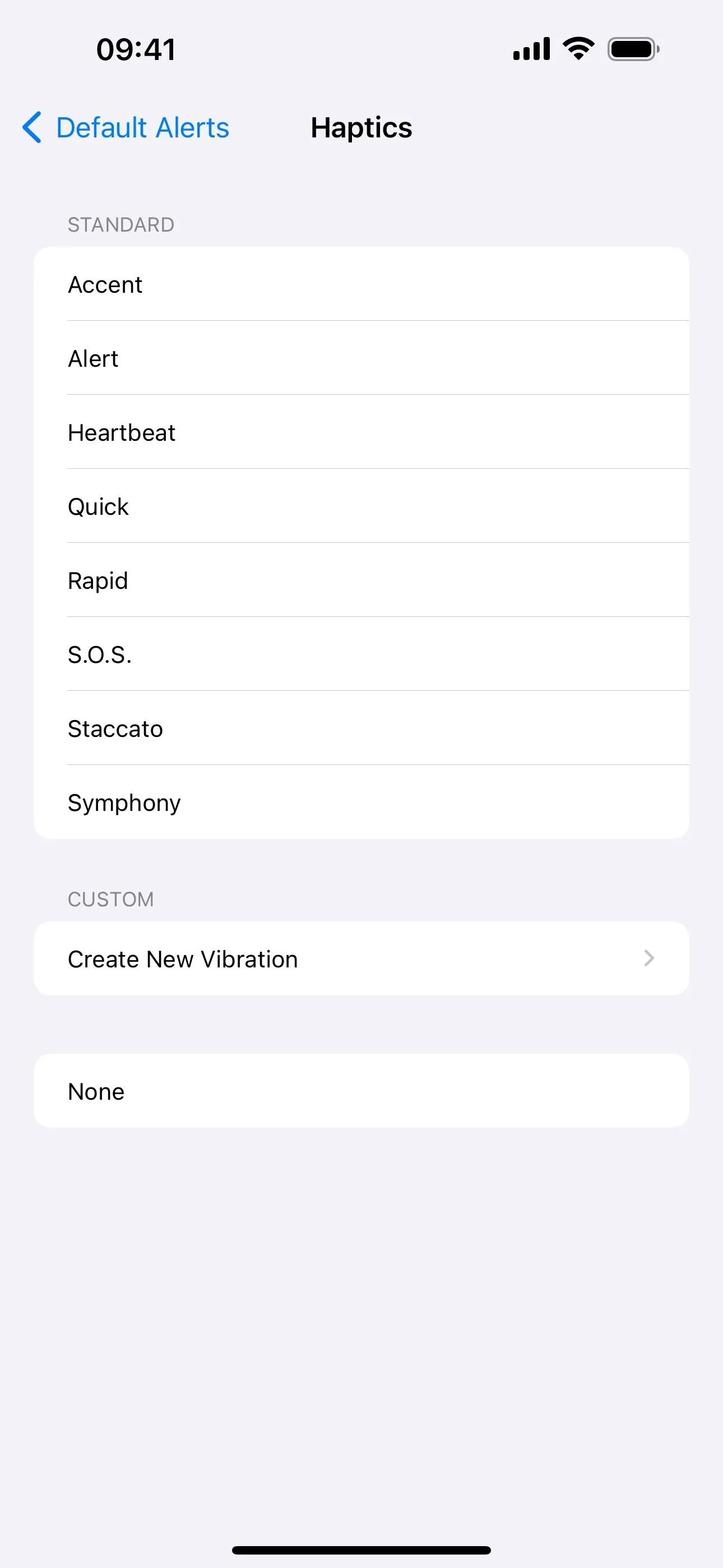
Task: Tap the back chevron icon
Action: [33, 127]
